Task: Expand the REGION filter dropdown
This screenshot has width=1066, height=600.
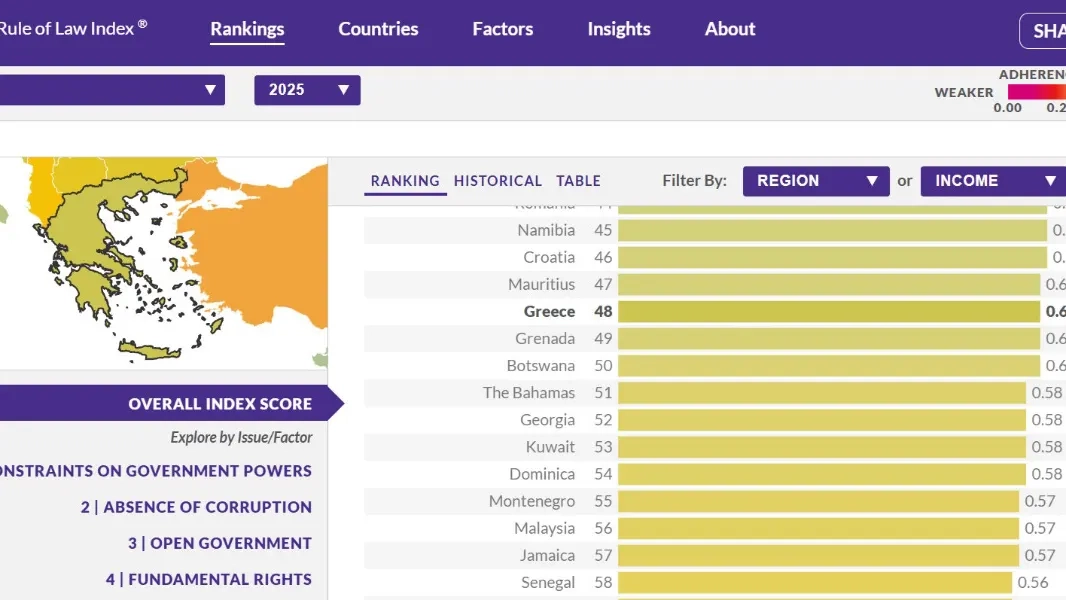Action: pyautogui.click(x=815, y=181)
